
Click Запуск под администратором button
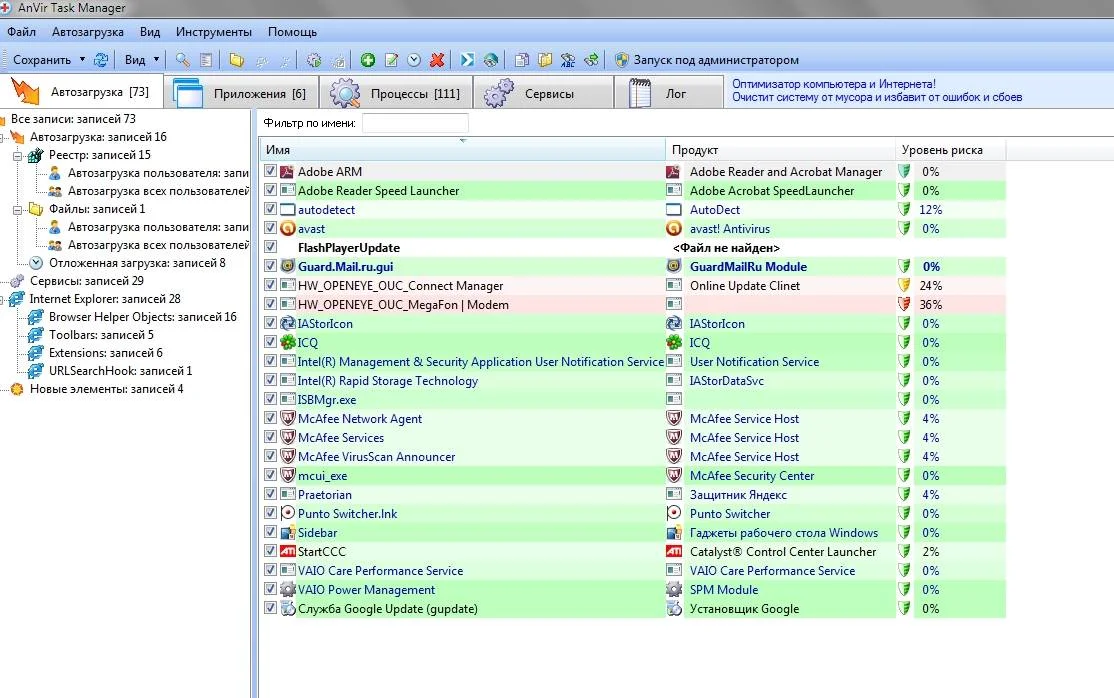[x=706, y=60]
